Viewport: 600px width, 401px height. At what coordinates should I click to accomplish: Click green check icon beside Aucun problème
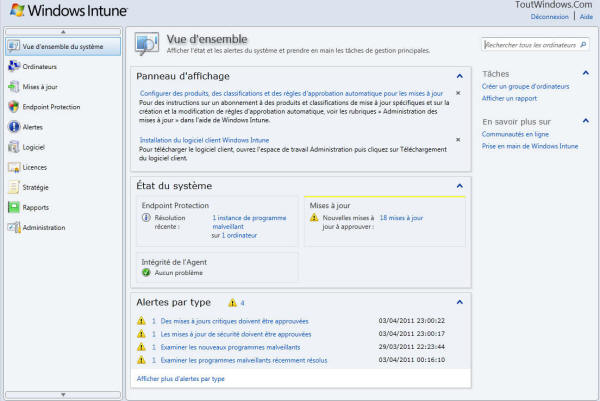[146, 272]
